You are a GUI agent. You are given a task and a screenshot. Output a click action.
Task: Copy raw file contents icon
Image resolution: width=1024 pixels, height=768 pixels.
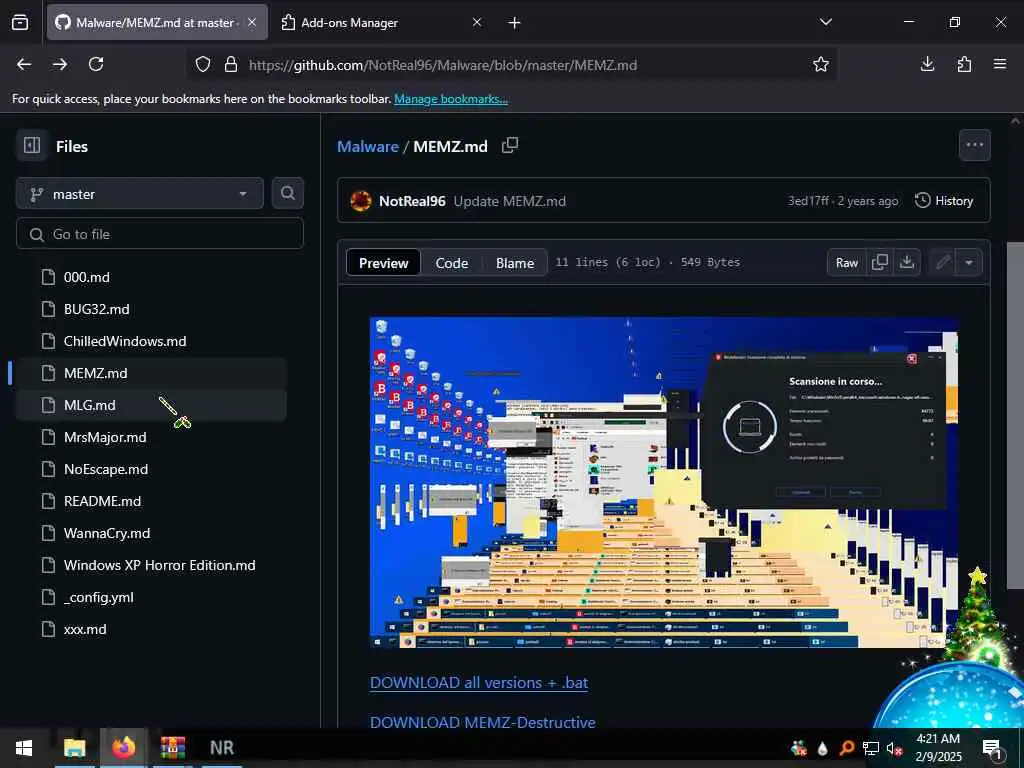880,263
